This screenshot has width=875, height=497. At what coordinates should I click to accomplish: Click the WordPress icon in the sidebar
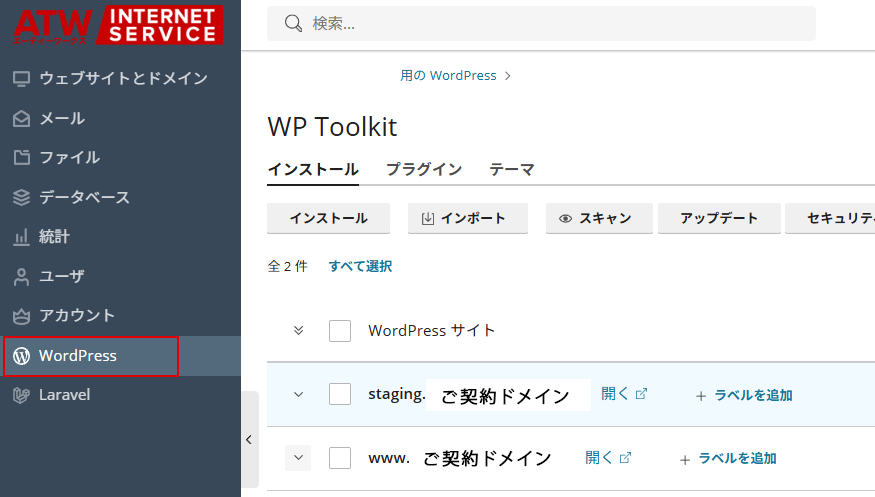pos(21,356)
